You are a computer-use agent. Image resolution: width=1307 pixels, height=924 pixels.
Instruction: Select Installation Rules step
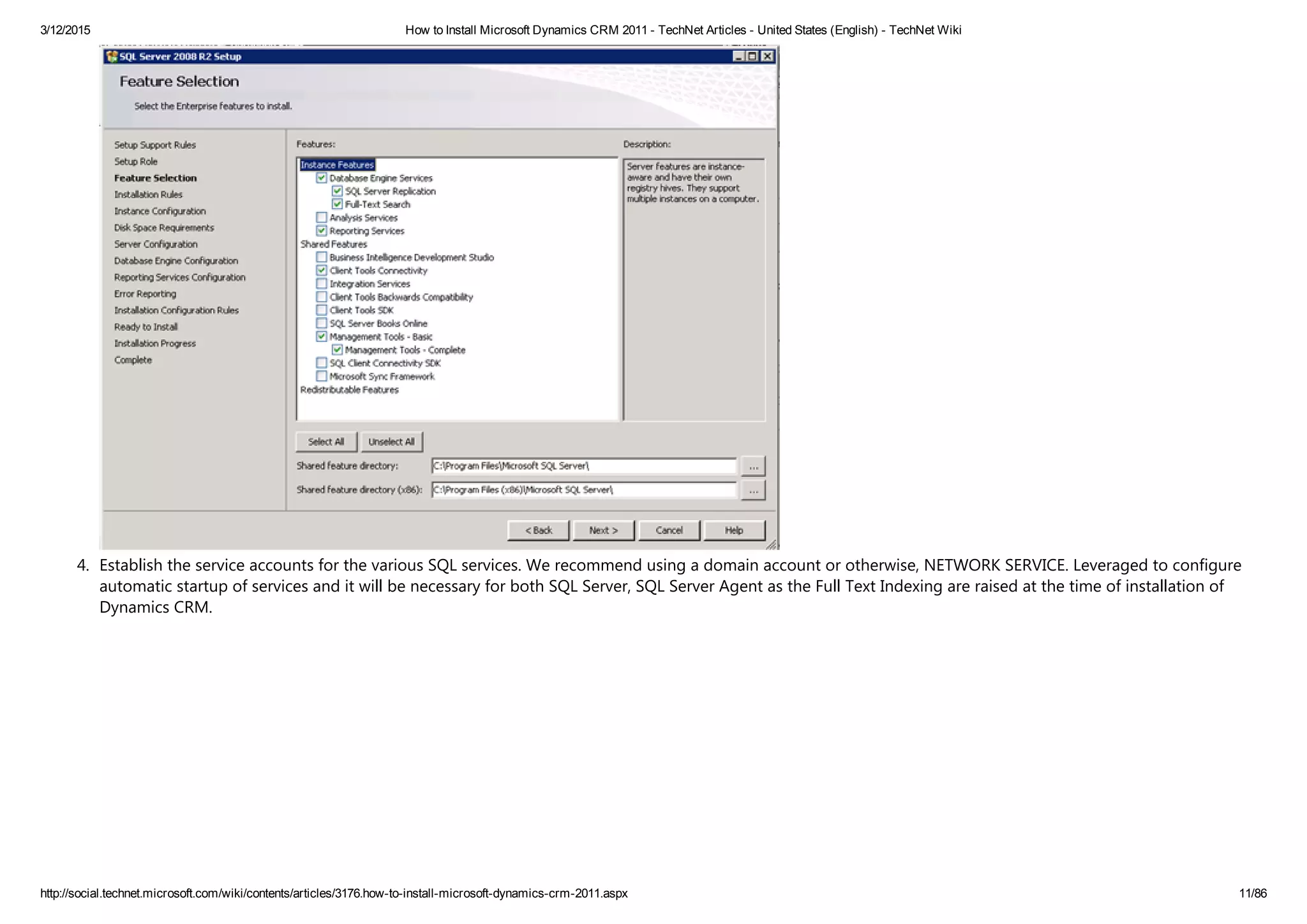pos(148,195)
